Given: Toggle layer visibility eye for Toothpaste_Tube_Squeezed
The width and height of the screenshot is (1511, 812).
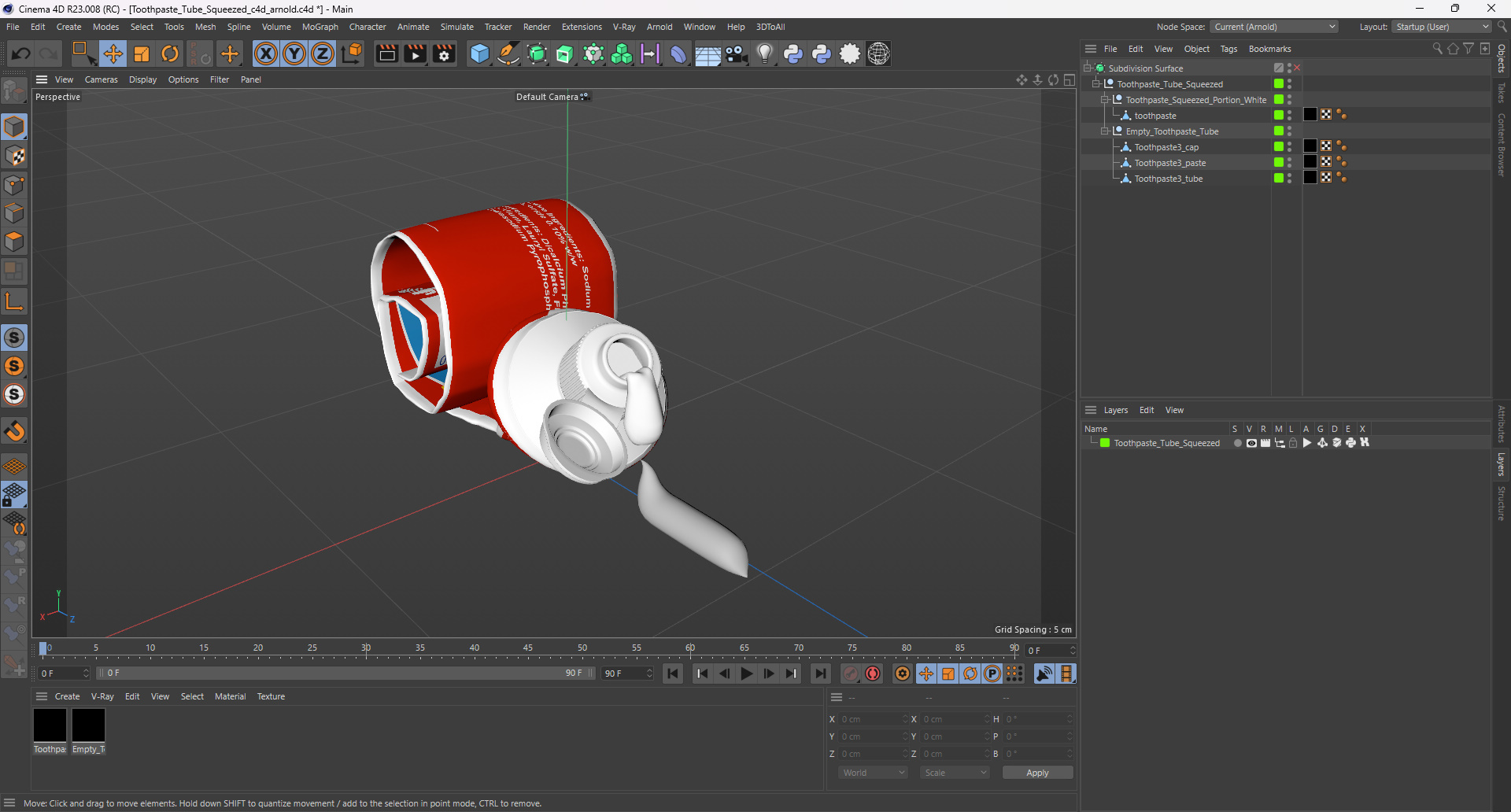Looking at the screenshot, I should click(1251, 443).
